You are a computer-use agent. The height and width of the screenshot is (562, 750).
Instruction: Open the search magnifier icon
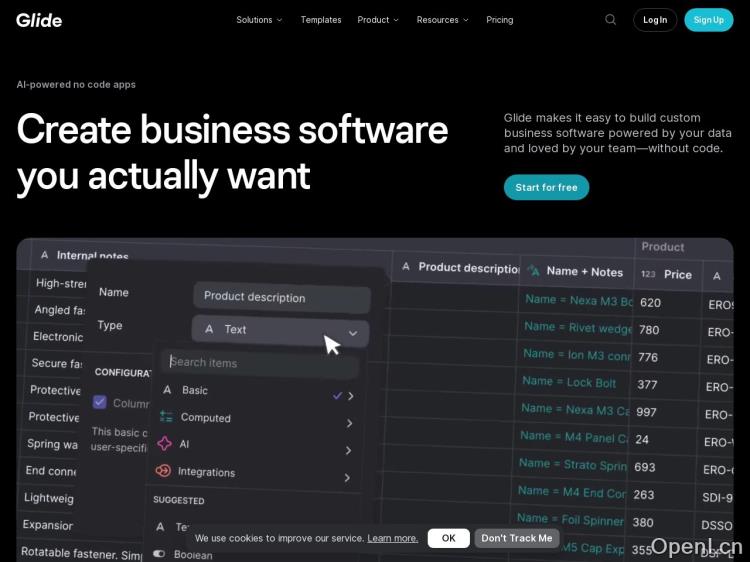[610, 20]
